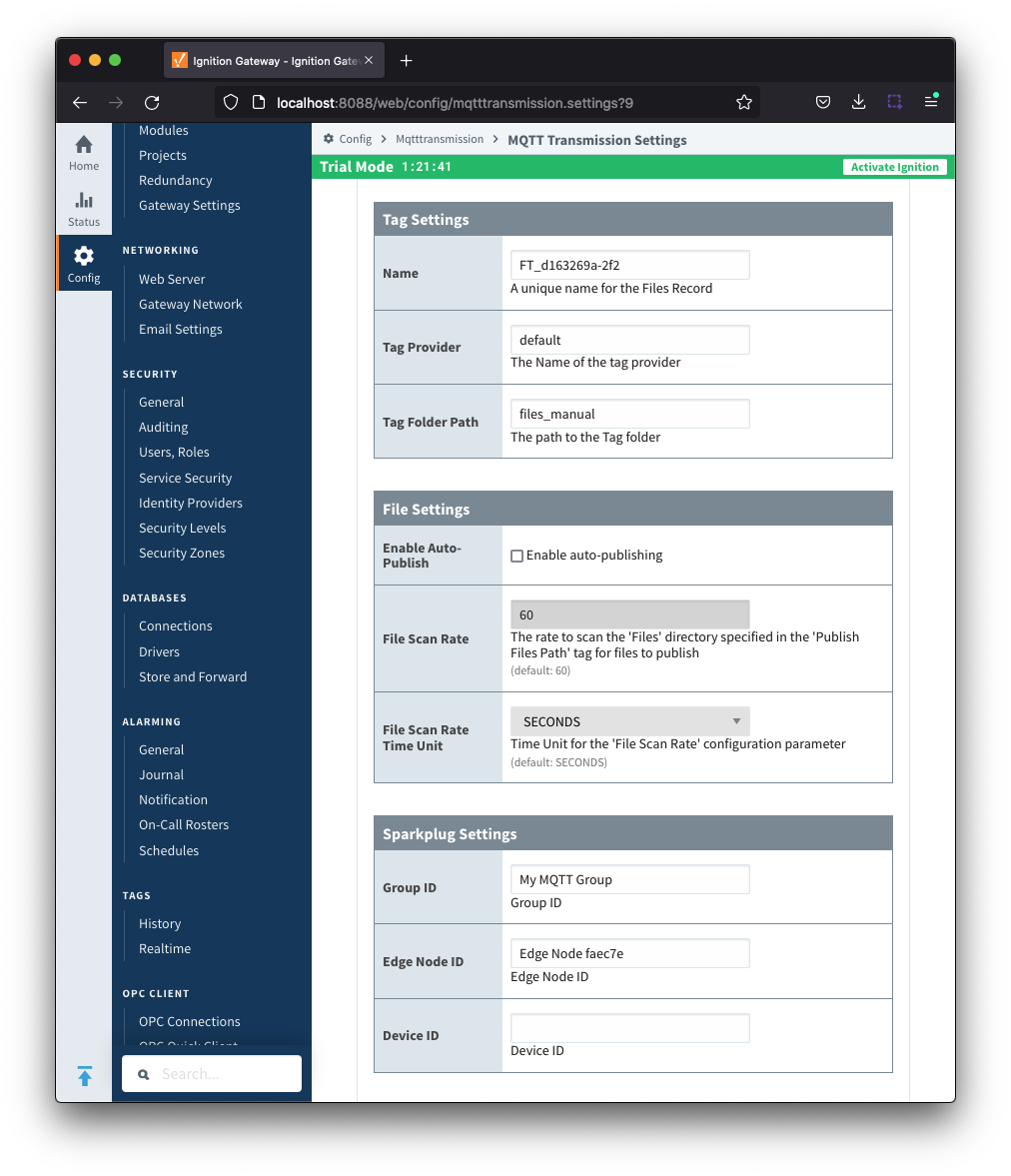
Task: Open a new browser tab with plus
Action: click(407, 61)
